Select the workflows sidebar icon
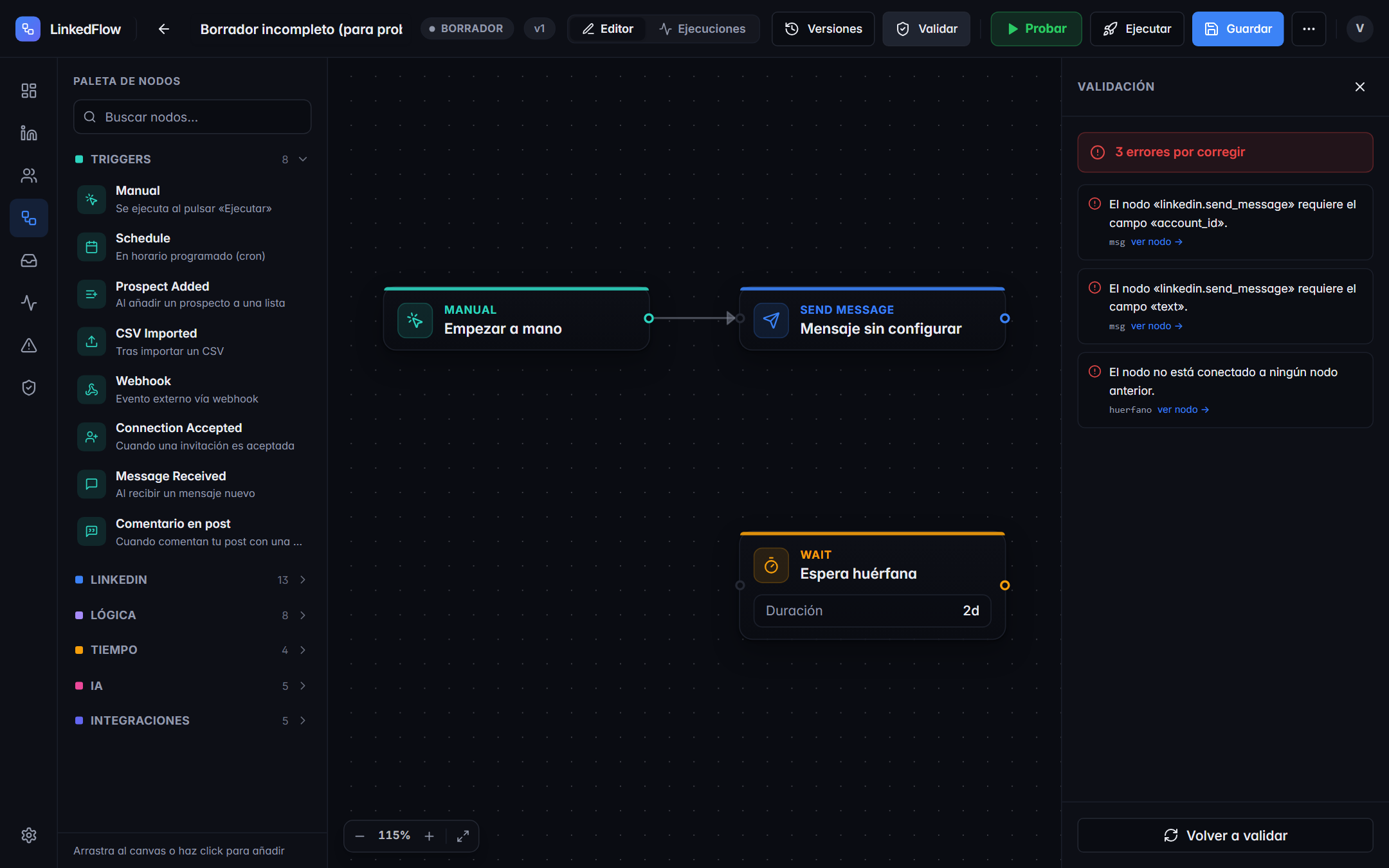The height and width of the screenshot is (868, 1389). coord(29,218)
